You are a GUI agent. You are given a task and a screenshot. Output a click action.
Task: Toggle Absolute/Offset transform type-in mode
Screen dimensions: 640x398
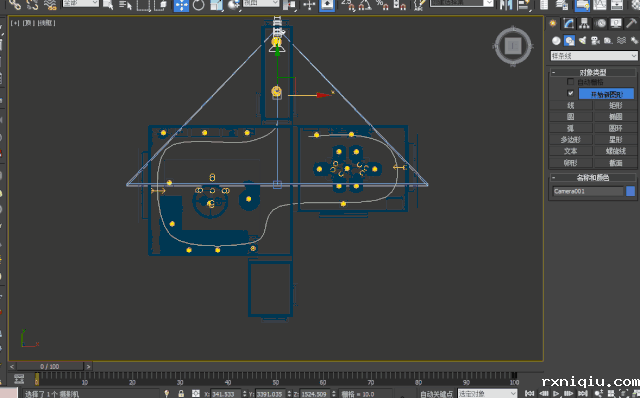coord(196,394)
